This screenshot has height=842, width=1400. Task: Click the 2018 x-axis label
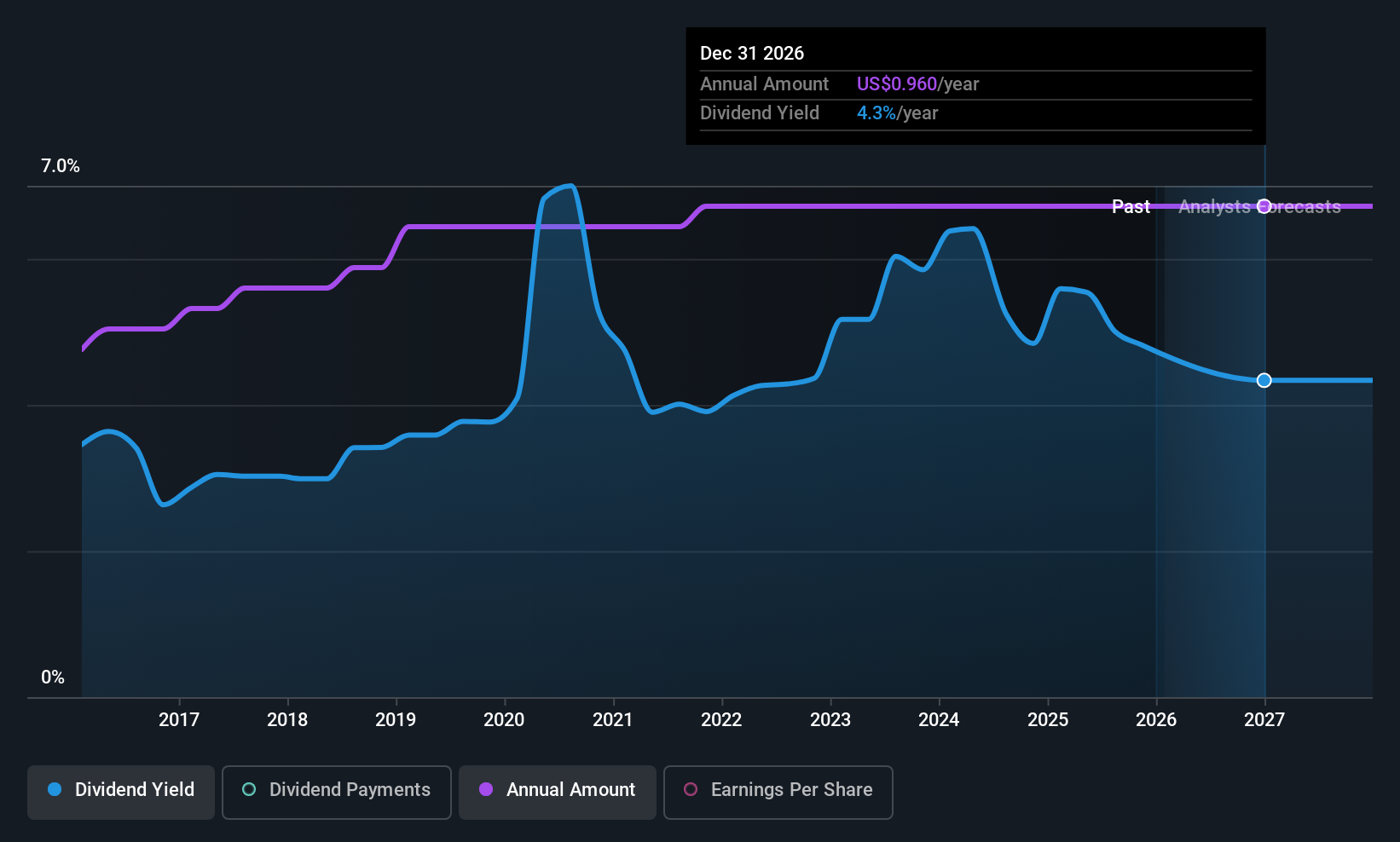point(287,720)
